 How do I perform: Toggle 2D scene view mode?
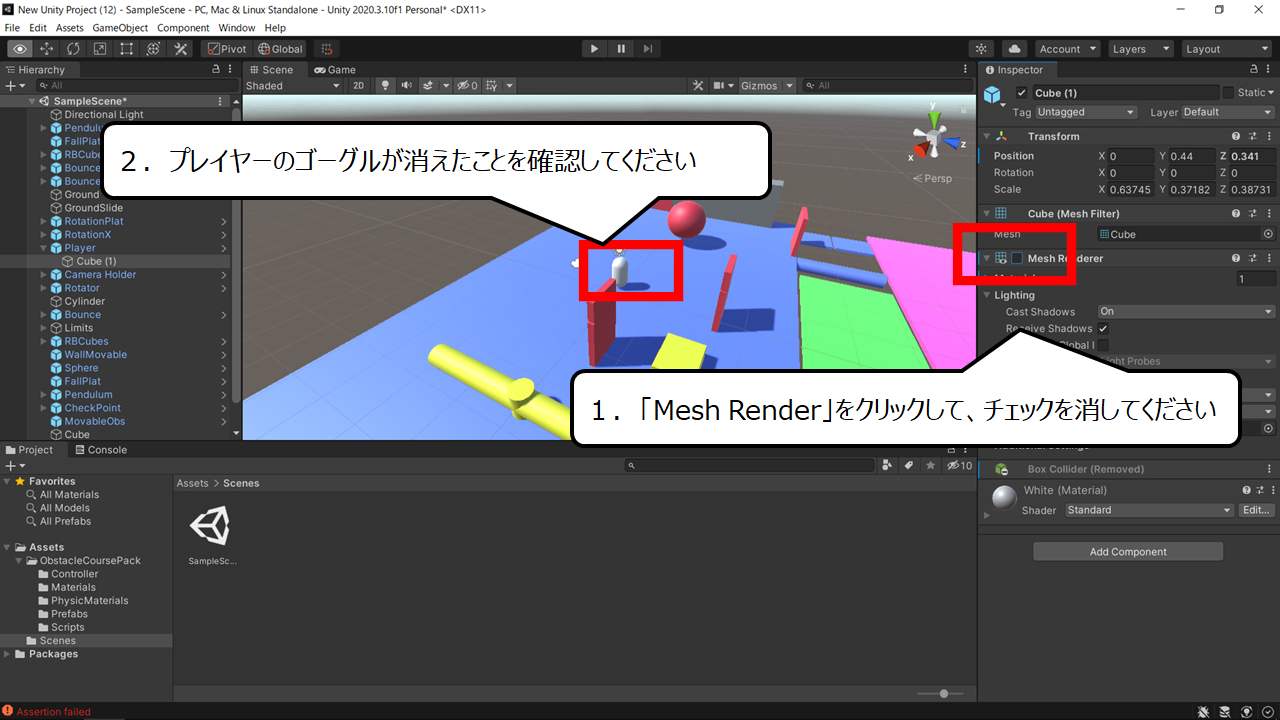359,86
